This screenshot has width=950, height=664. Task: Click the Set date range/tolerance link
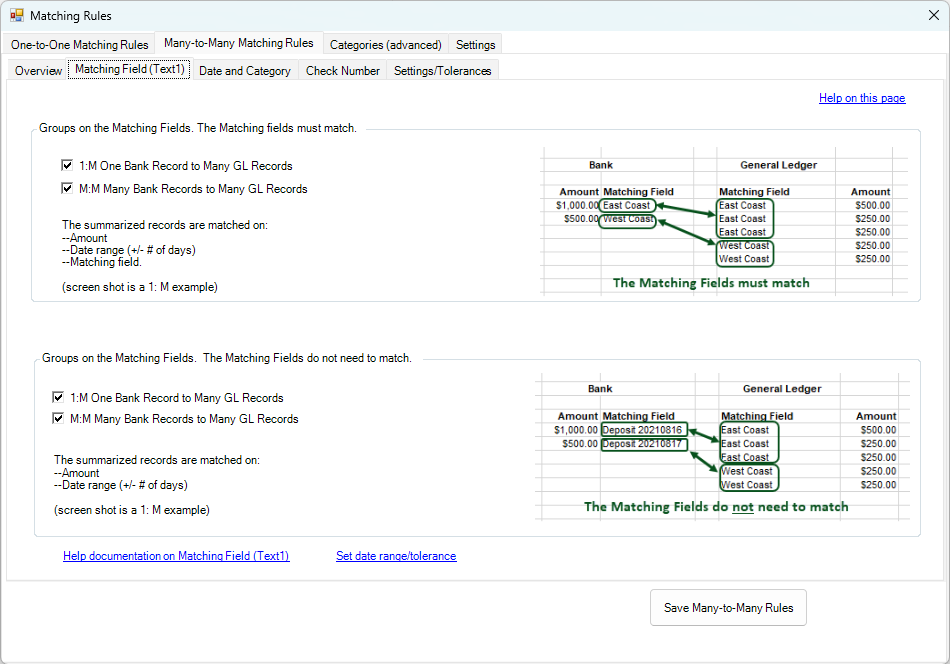[x=396, y=556]
